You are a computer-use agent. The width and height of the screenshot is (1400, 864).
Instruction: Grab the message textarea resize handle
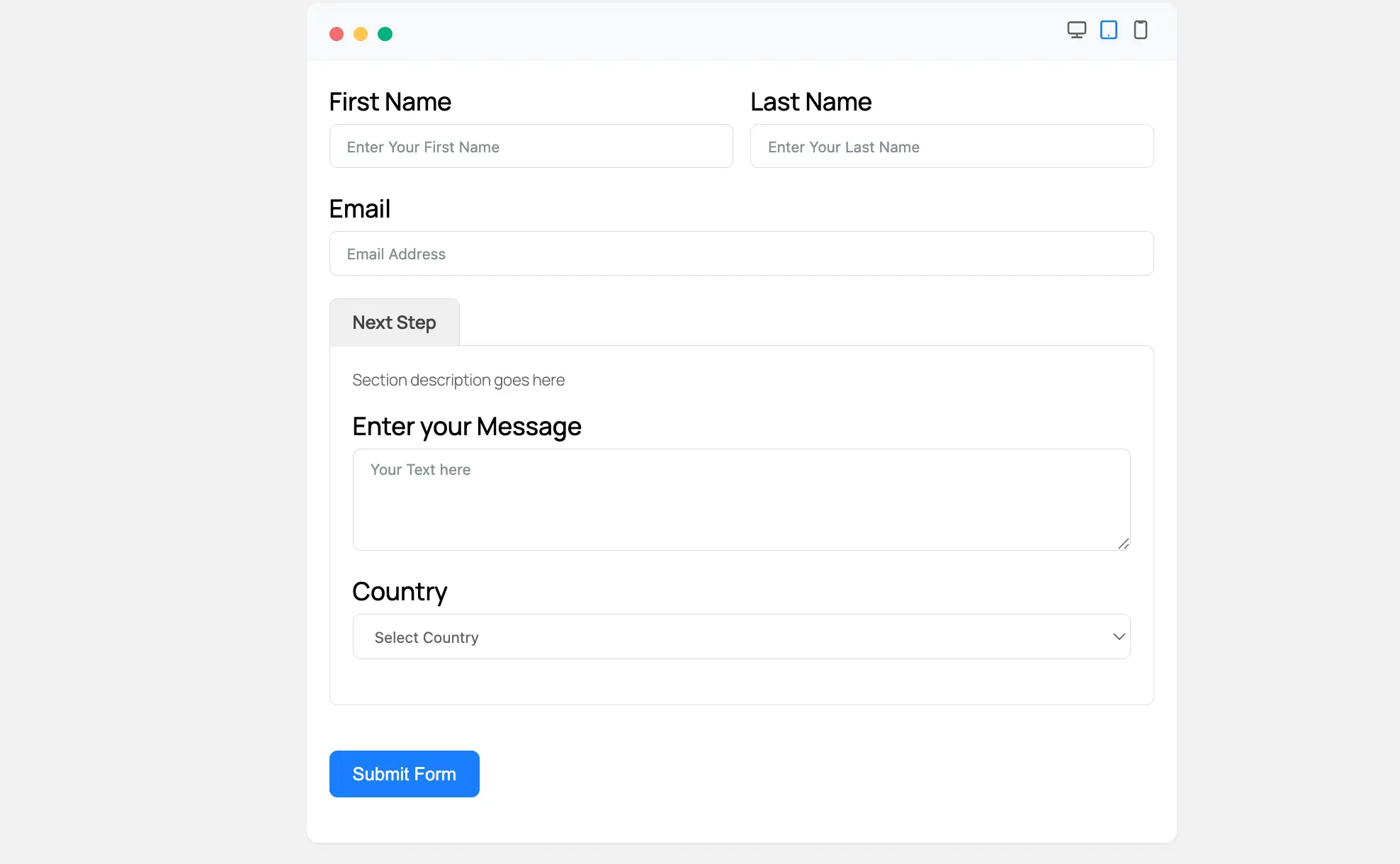click(x=1123, y=544)
